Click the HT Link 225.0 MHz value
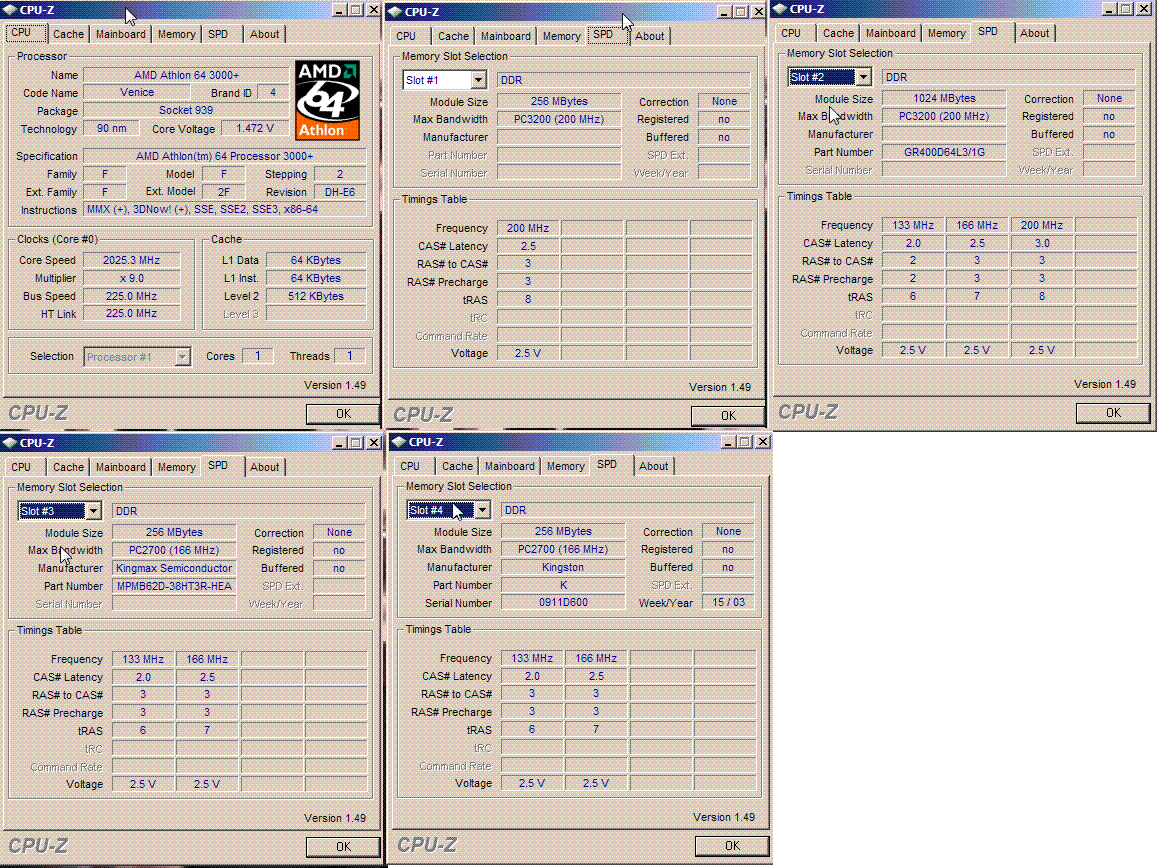Image resolution: width=1159 pixels, height=868 pixels. pyautogui.click(x=132, y=313)
